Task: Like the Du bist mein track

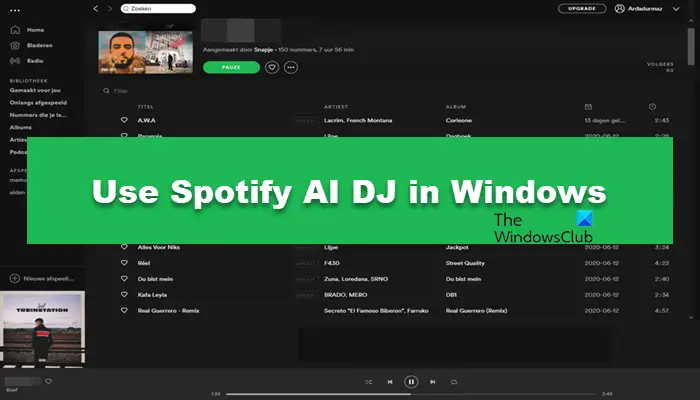Action: point(124,279)
